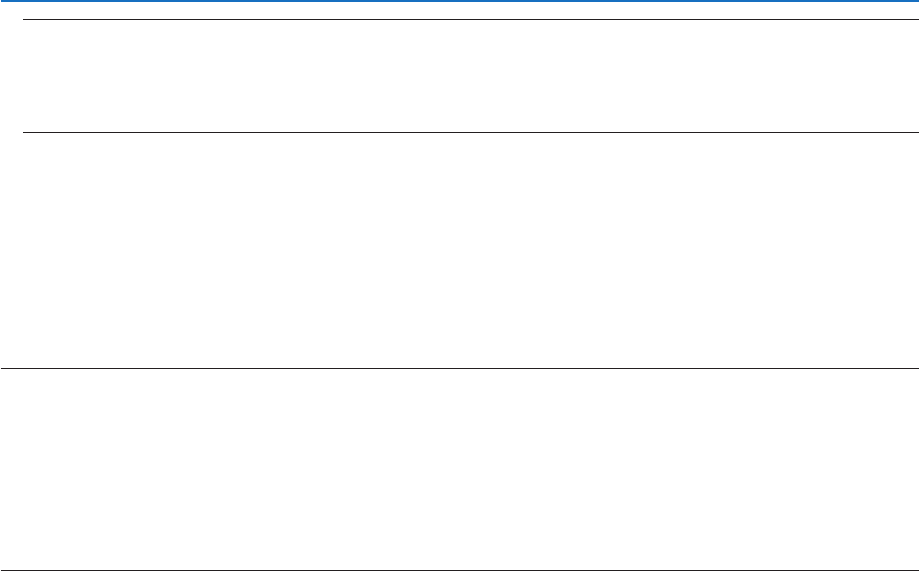919x571 pixels.
Task: Click inside the indented blank box at top
Action: [x=470, y=76]
